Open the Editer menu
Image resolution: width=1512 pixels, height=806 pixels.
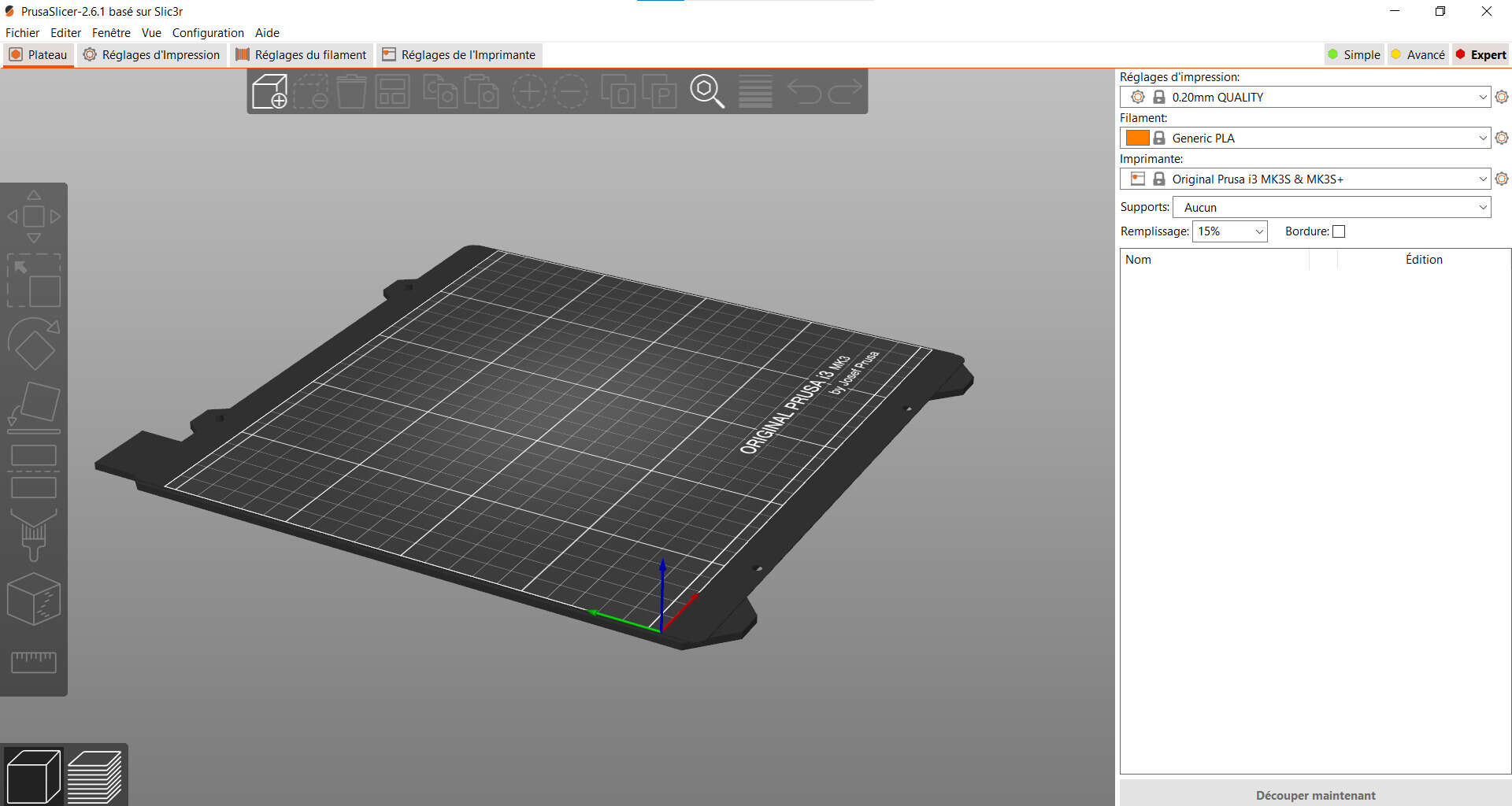[x=65, y=32]
